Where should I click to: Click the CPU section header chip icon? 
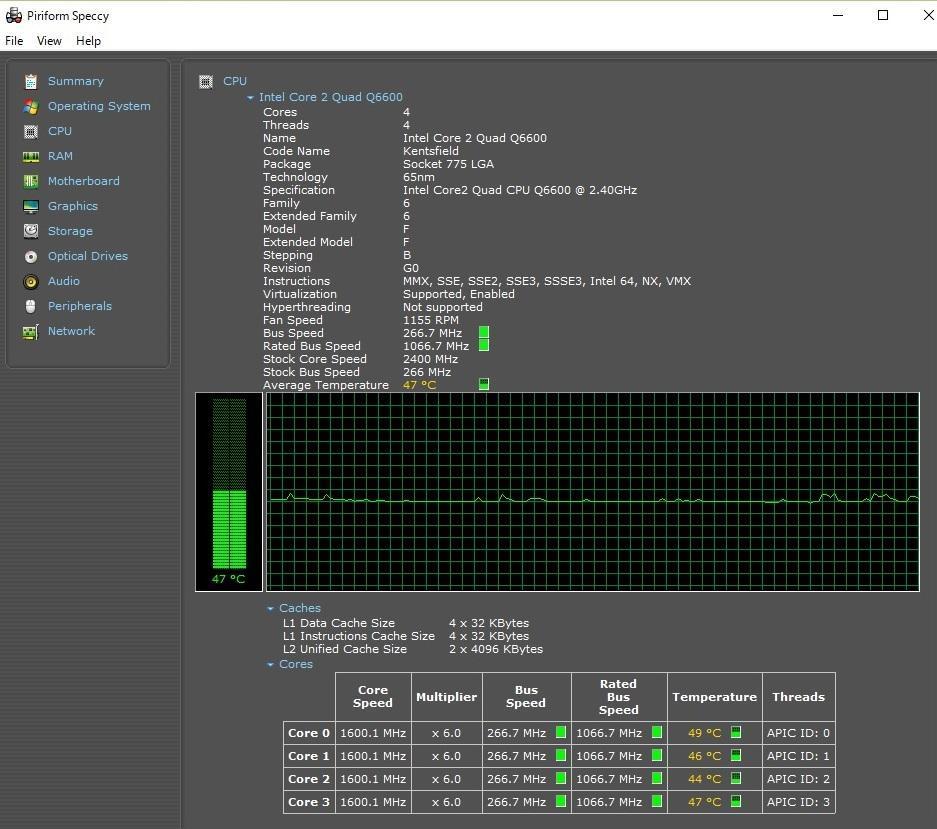pos(206,81)
